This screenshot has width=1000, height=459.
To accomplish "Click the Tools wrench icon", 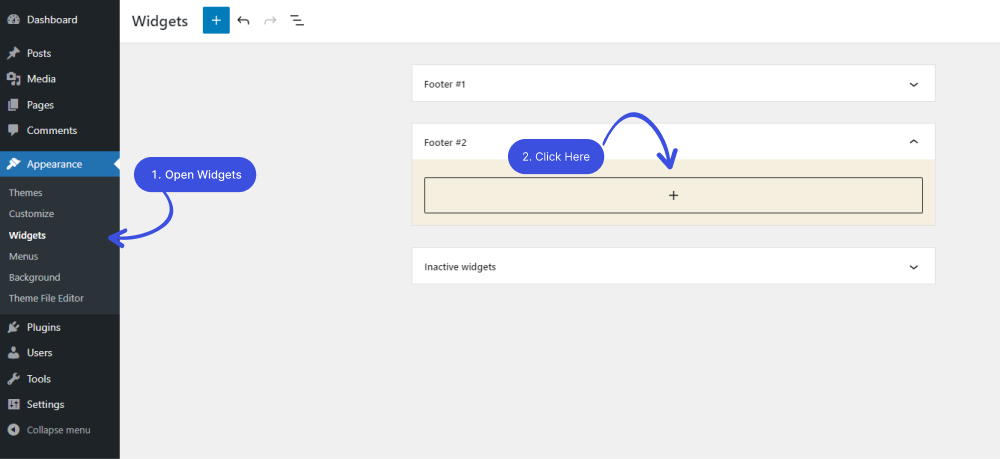I will (x=13, y=379).
